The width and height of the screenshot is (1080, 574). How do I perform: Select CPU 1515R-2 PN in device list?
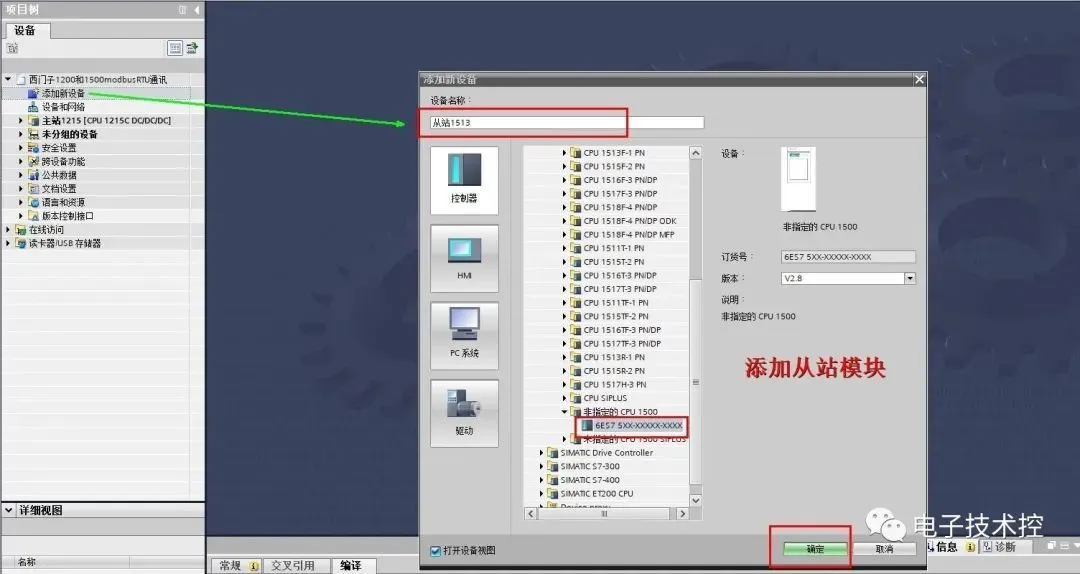click(x=614, y=371)
